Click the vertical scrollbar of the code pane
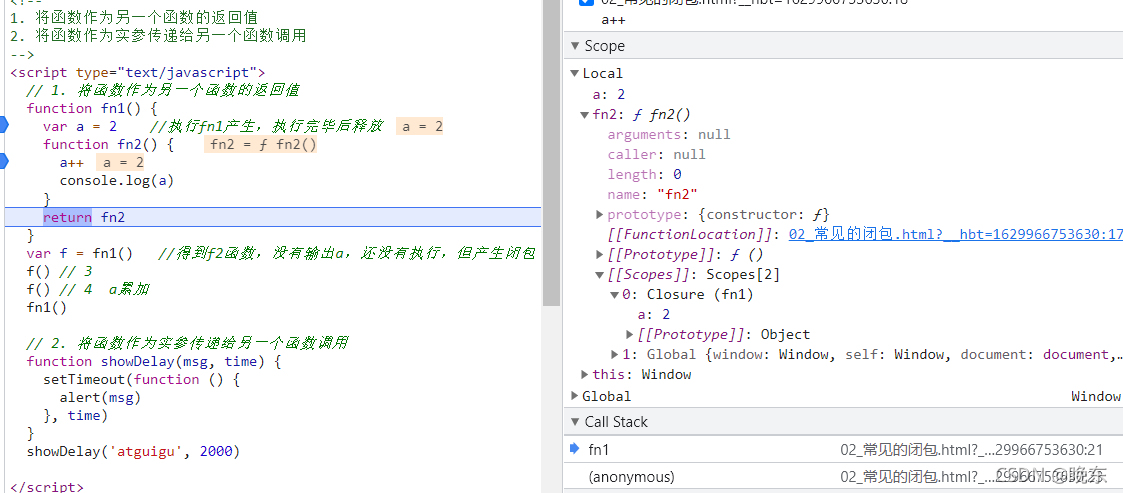1123x493 pixels. (551, 153)
